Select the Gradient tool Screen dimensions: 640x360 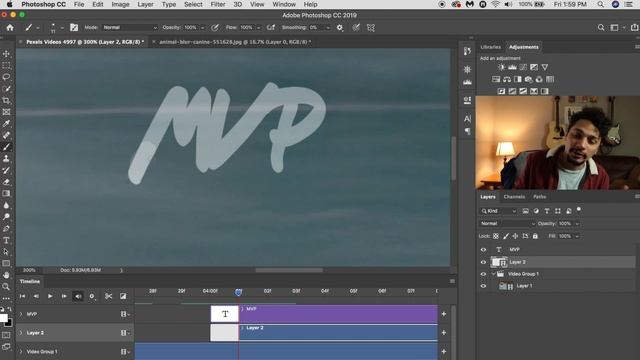6,193
